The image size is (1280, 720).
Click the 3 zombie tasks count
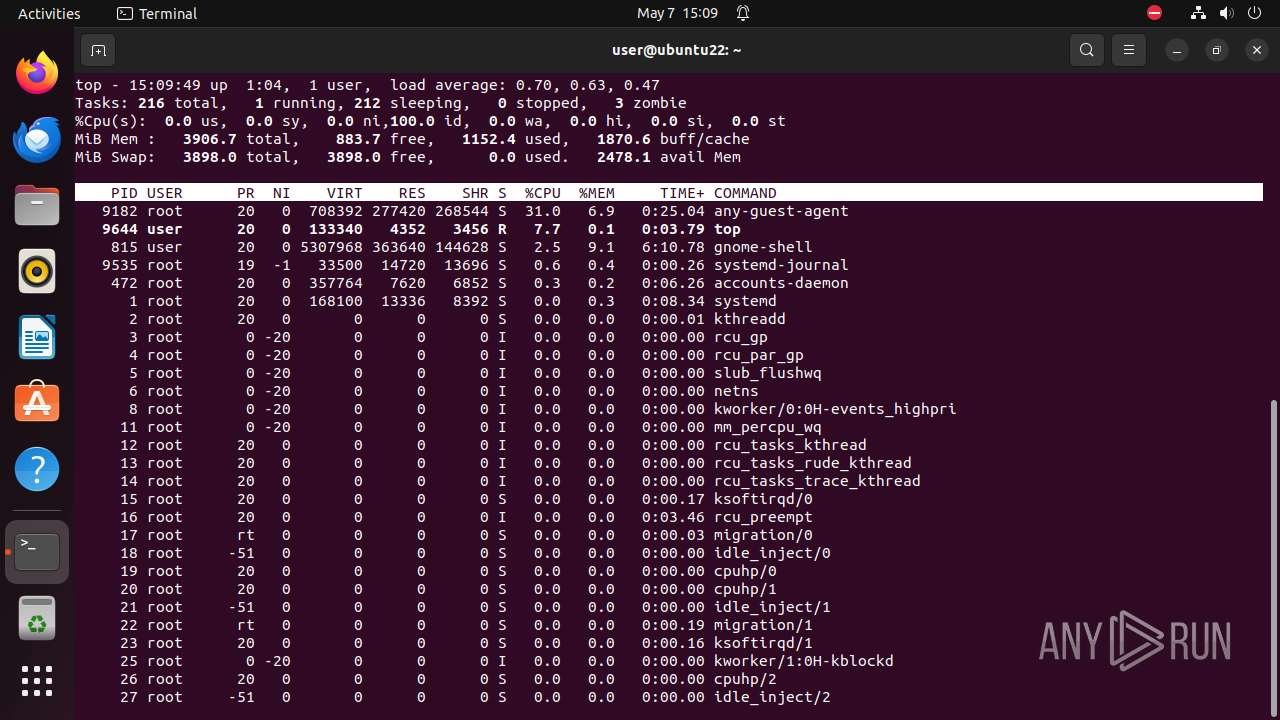pyautogui.click(x=651, y=103)
